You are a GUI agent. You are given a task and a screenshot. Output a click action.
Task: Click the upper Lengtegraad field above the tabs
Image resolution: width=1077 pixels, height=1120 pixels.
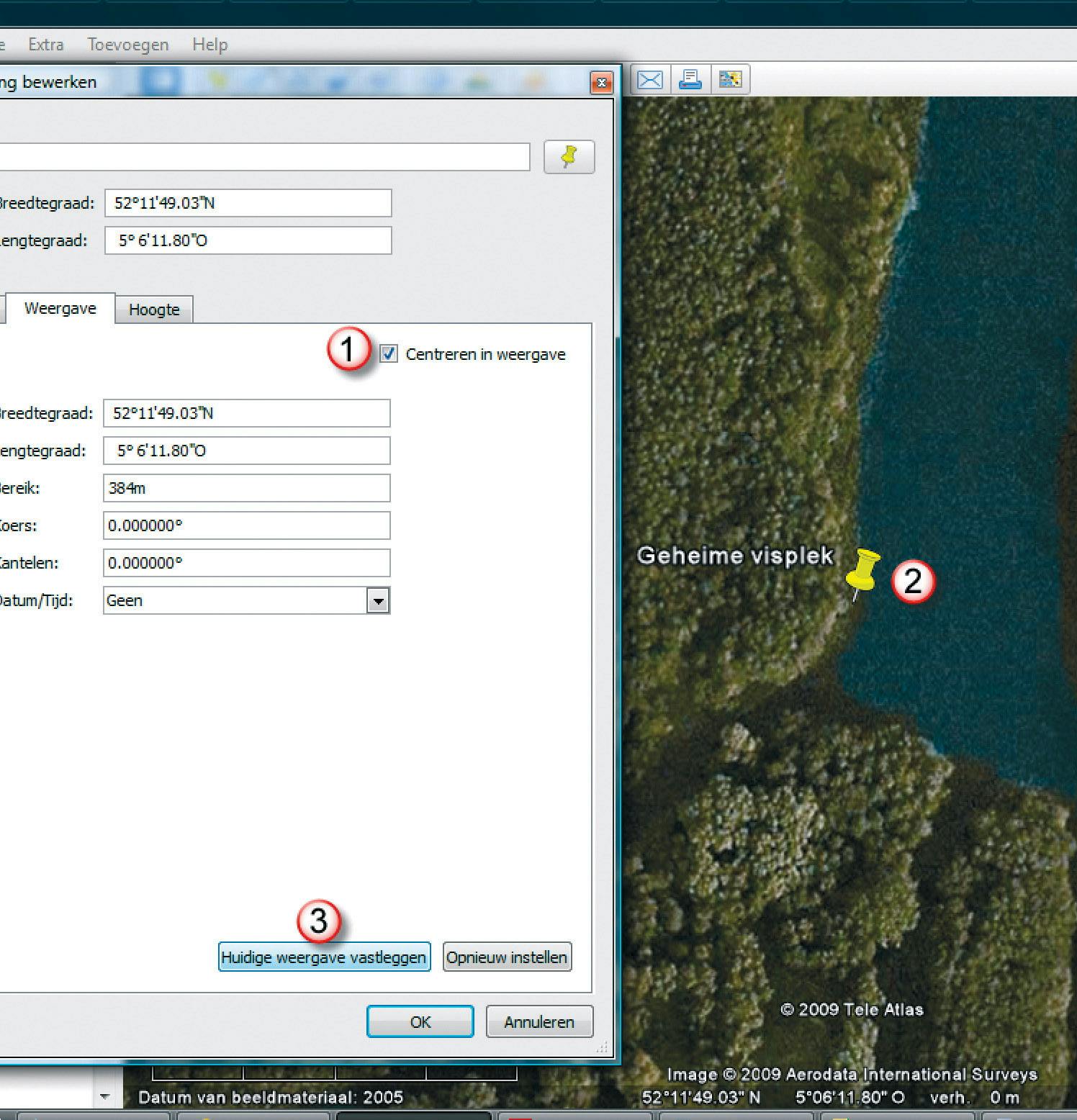248,240
